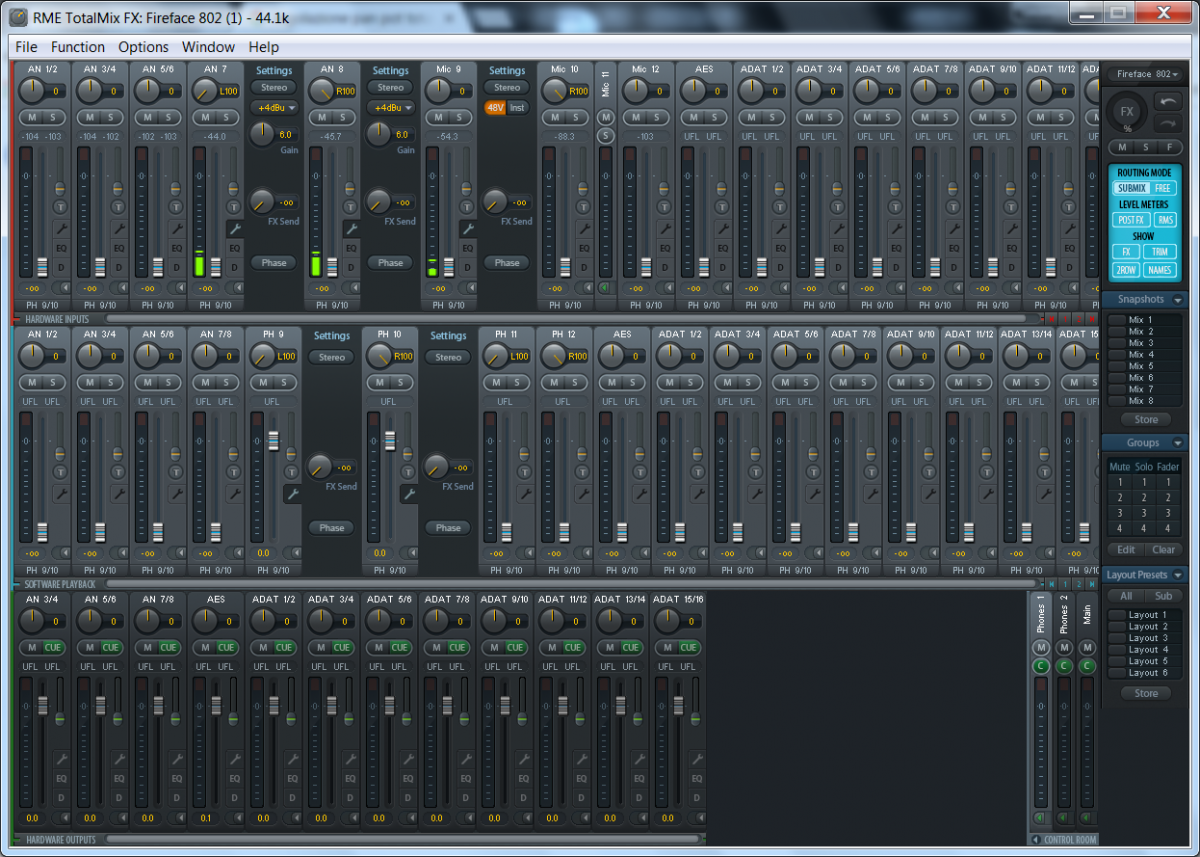1200x857 pixels.
Task: Click global F fader-reset button in FX panel
Action: tap(1168, 147)
